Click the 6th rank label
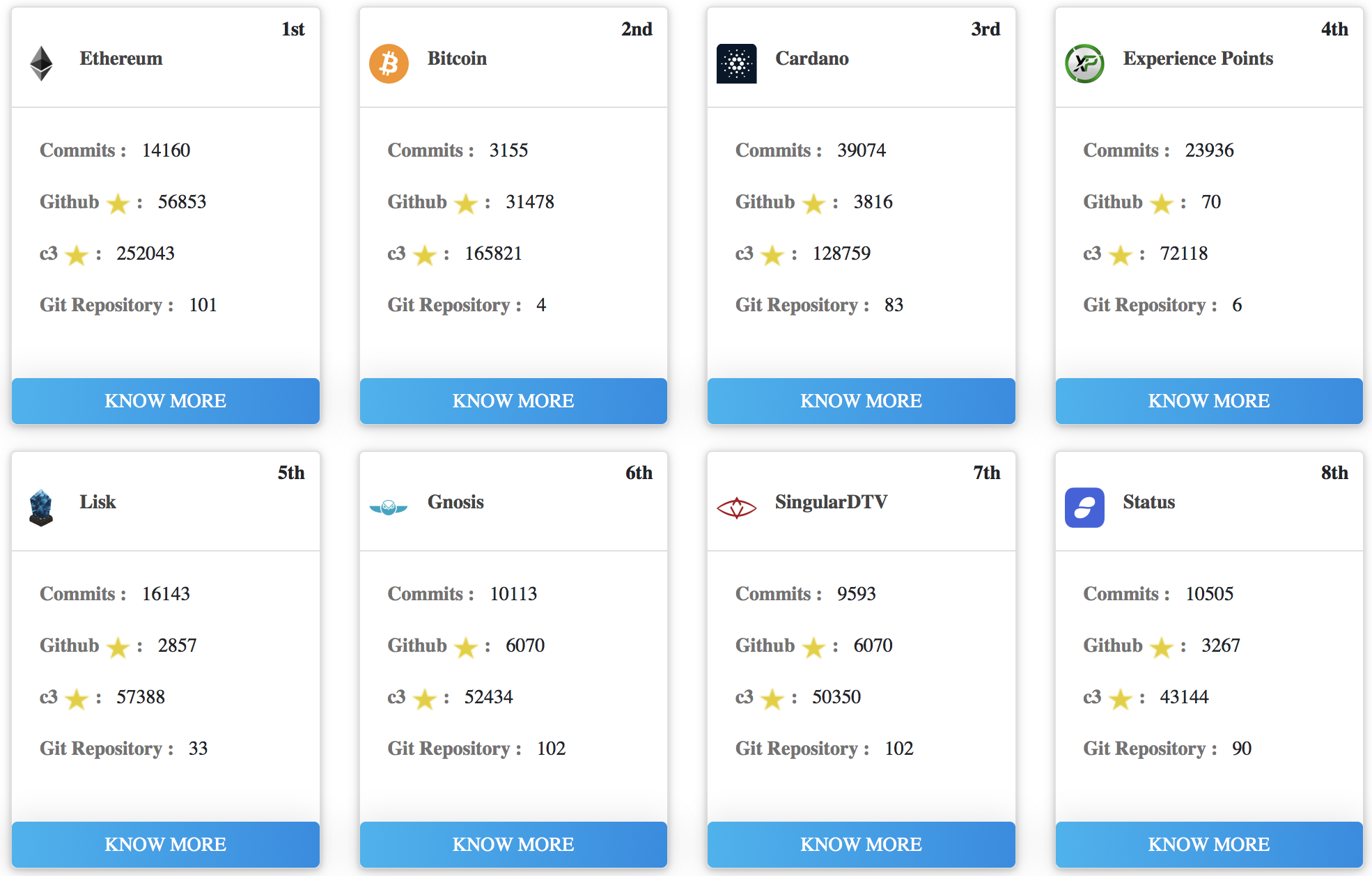 coord(639,473)
